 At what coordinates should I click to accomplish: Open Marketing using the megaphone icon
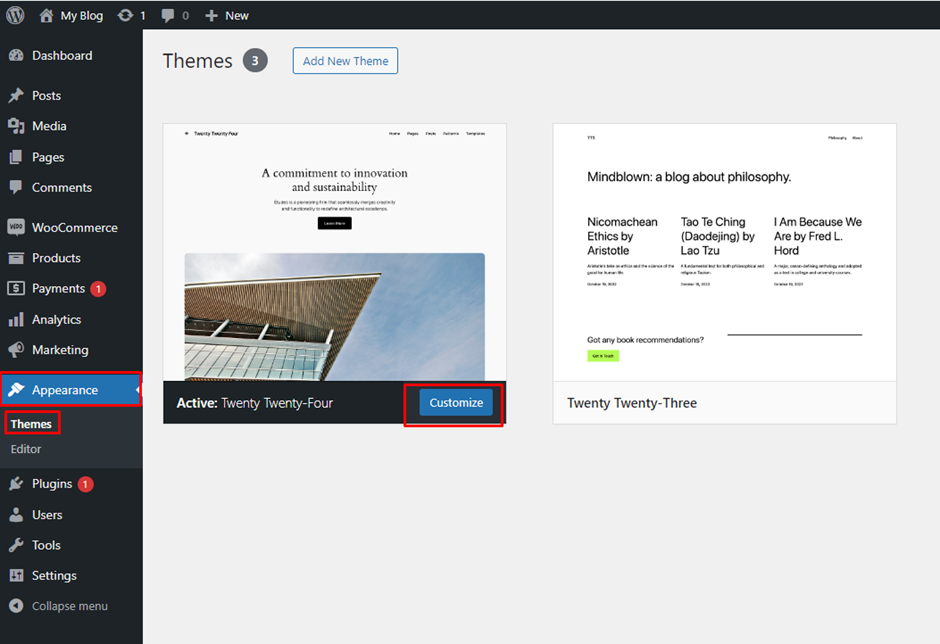pos(24,349)
